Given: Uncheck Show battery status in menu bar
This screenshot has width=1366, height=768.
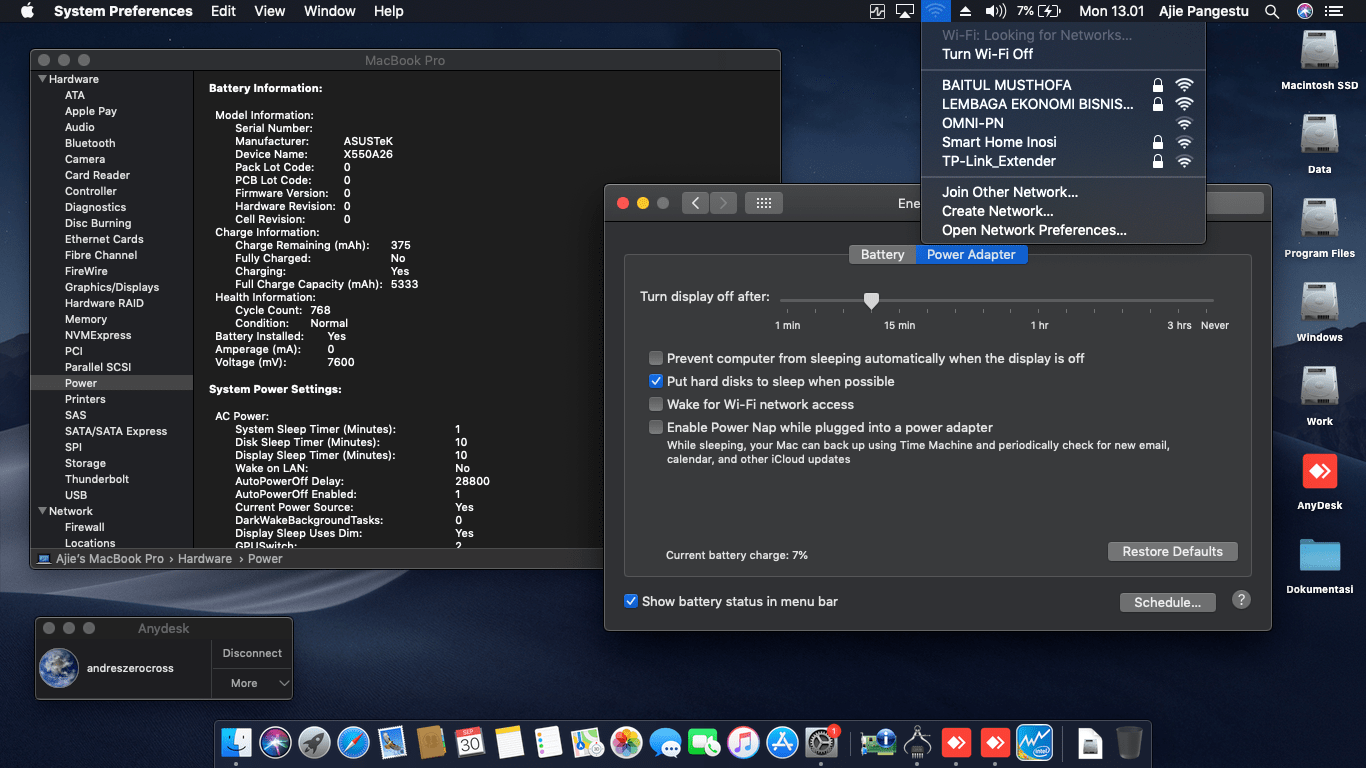Looking at the screenshot, I should click(x=631, y=601).
